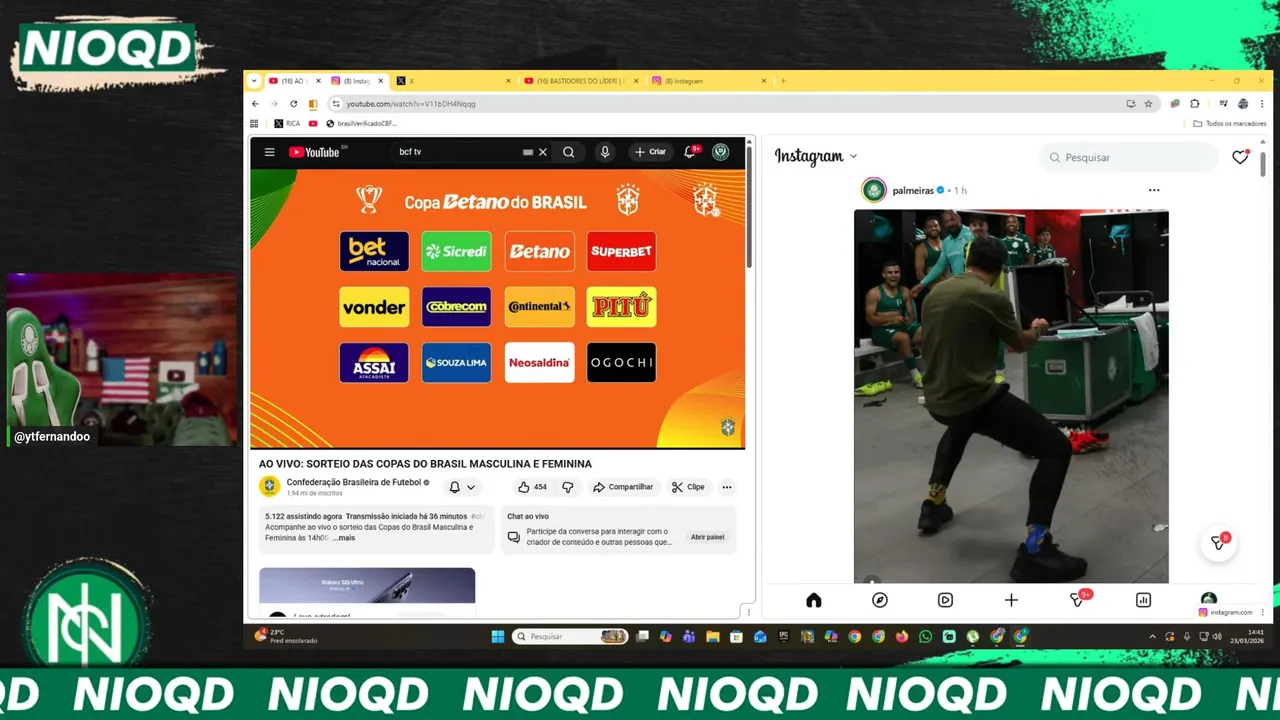Create a new Instagram post with plus icon
Viewport: 1280px width, 720px height.
[1011, 600]
